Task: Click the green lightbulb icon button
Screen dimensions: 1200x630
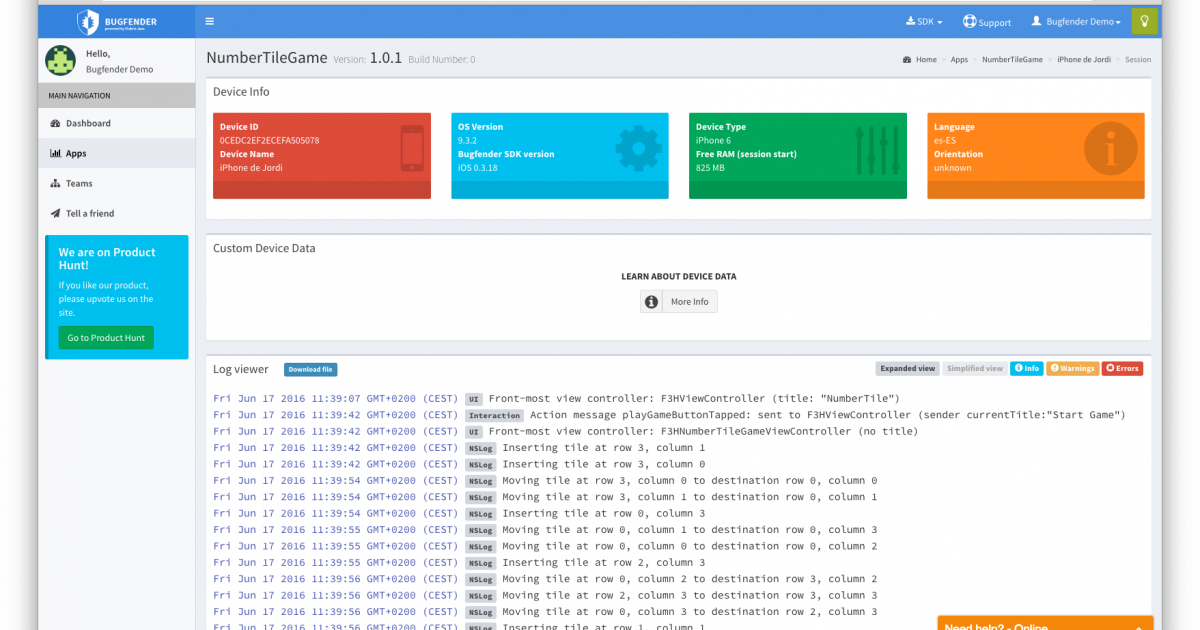Action: point(1144,21)
